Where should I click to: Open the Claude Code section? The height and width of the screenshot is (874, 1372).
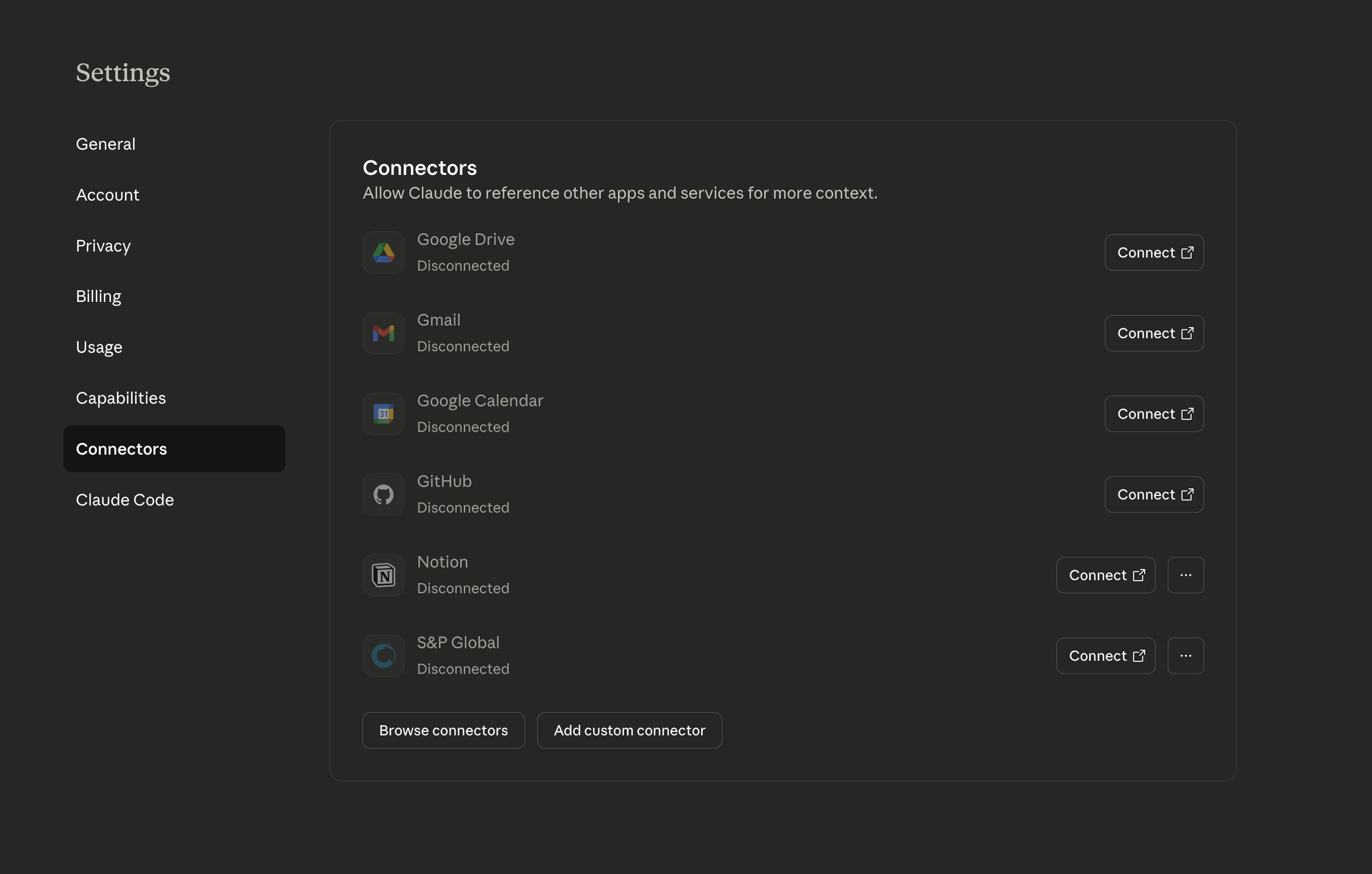[x=174, y=500]
